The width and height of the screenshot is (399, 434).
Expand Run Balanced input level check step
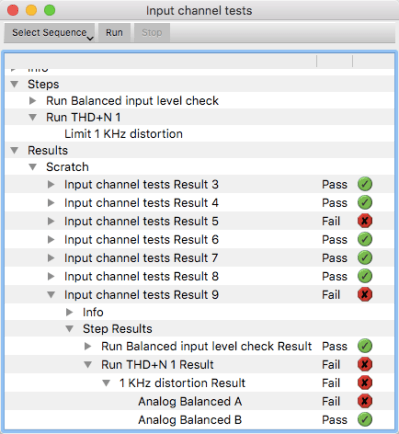[x=33, y=101]
